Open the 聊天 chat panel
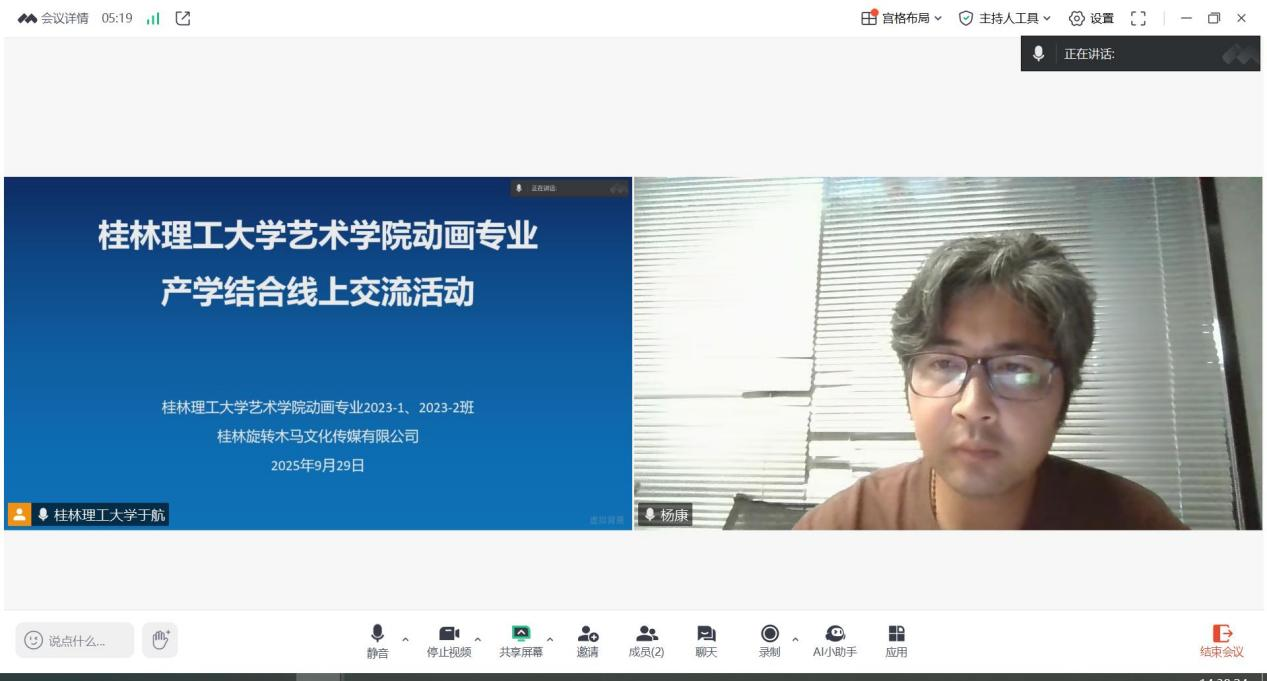 tap(706, 638)
